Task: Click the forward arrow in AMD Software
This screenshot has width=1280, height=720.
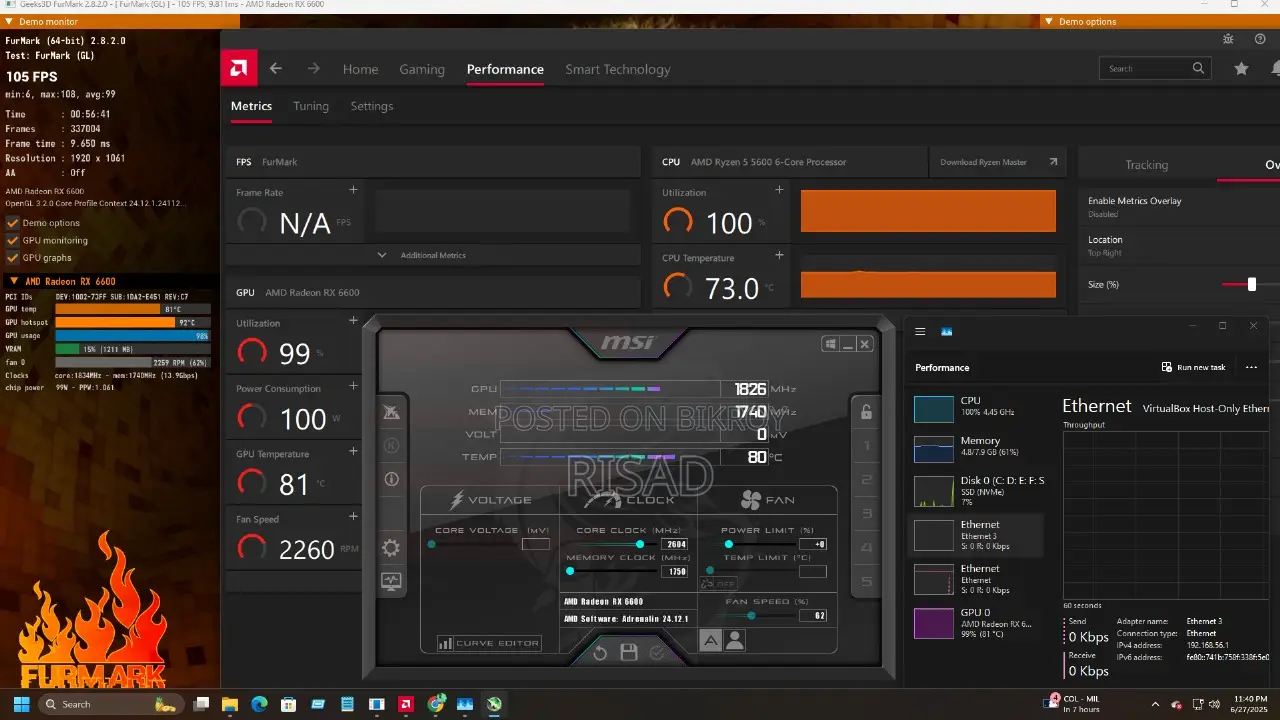Action: pyautogui.click(x=313, y=69)
